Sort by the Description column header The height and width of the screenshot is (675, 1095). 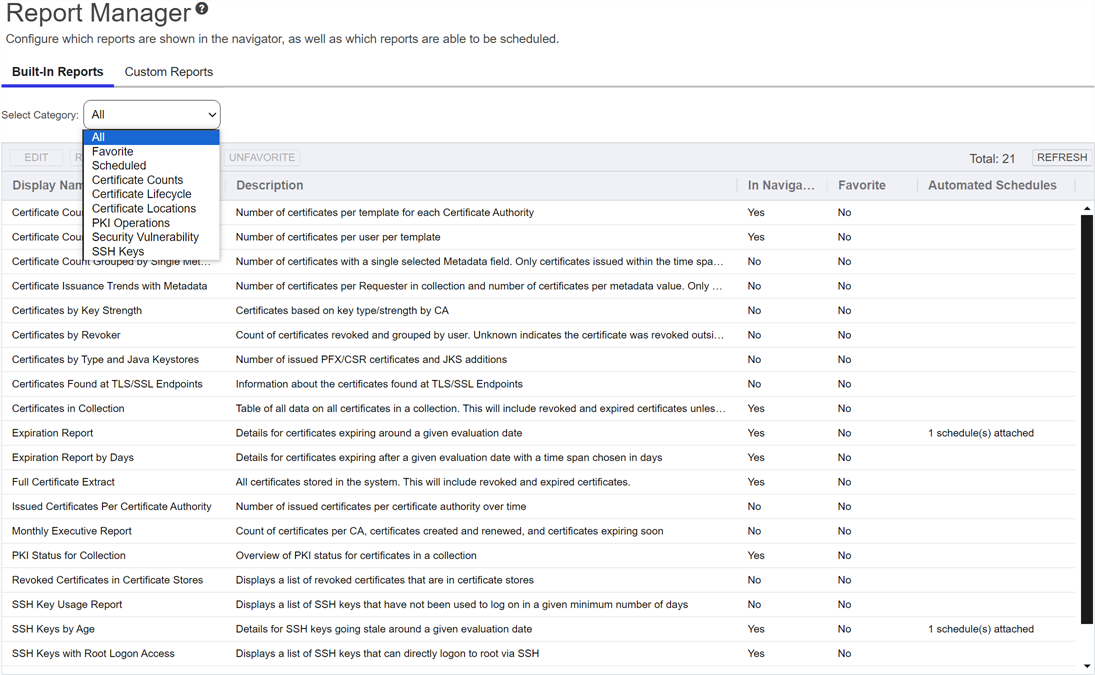[x=269, y=185]
